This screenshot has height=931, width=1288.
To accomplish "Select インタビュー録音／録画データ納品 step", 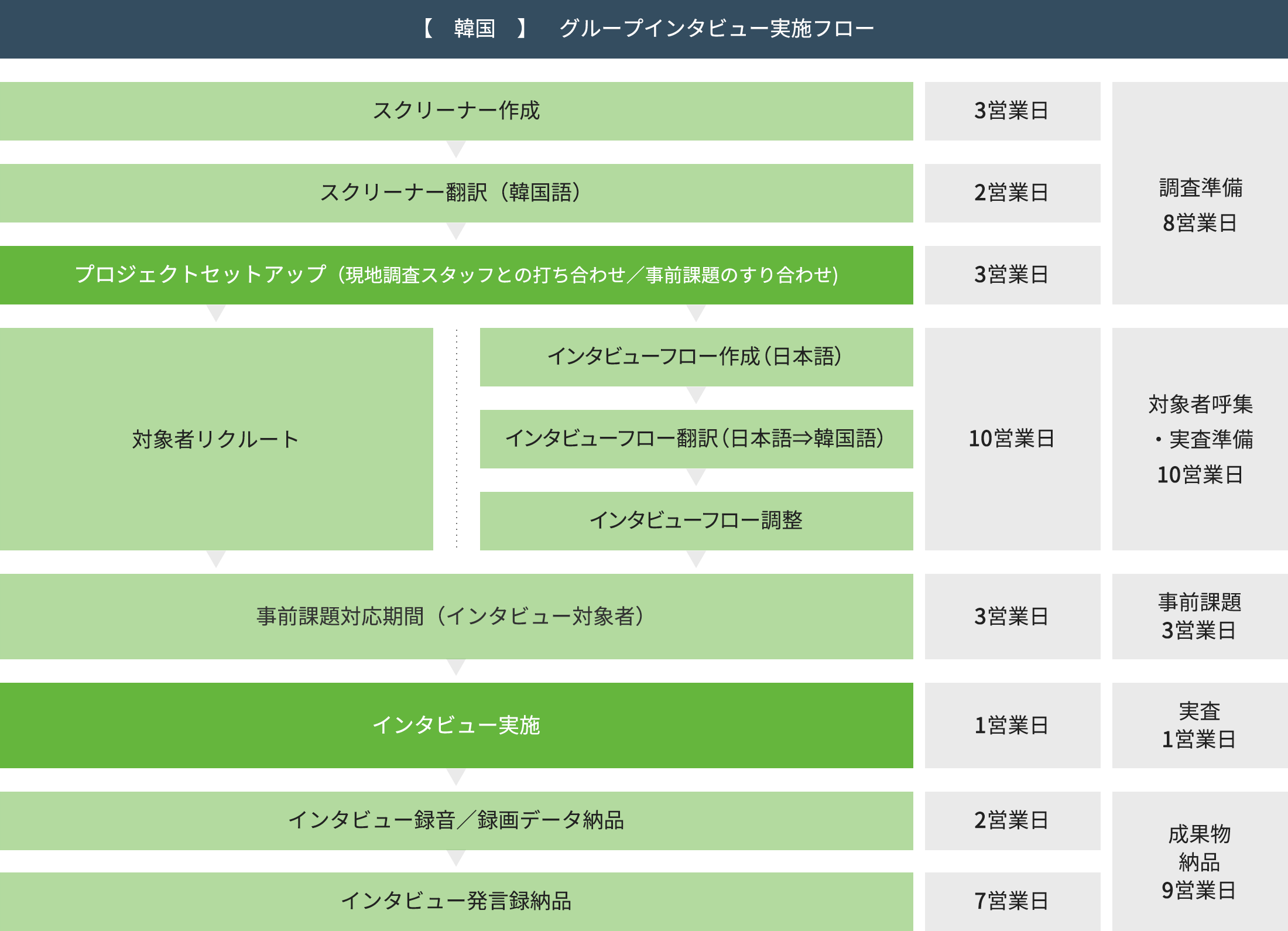I will tap(456, 820).
